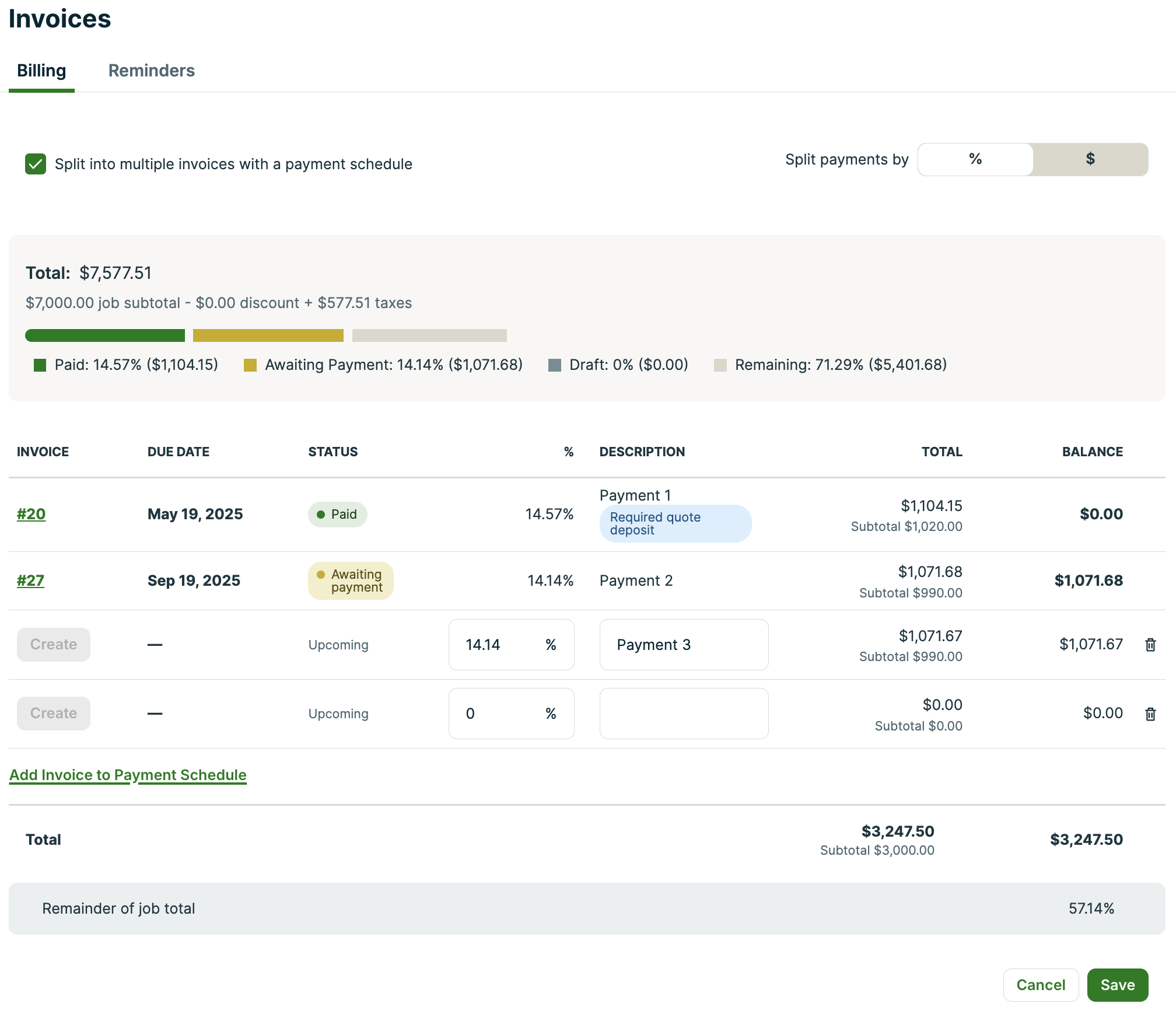Screen dimensions: 1176x1014
Task: Delete the Payment 3 row with trash icon
Action: (x=1150, y=645)
